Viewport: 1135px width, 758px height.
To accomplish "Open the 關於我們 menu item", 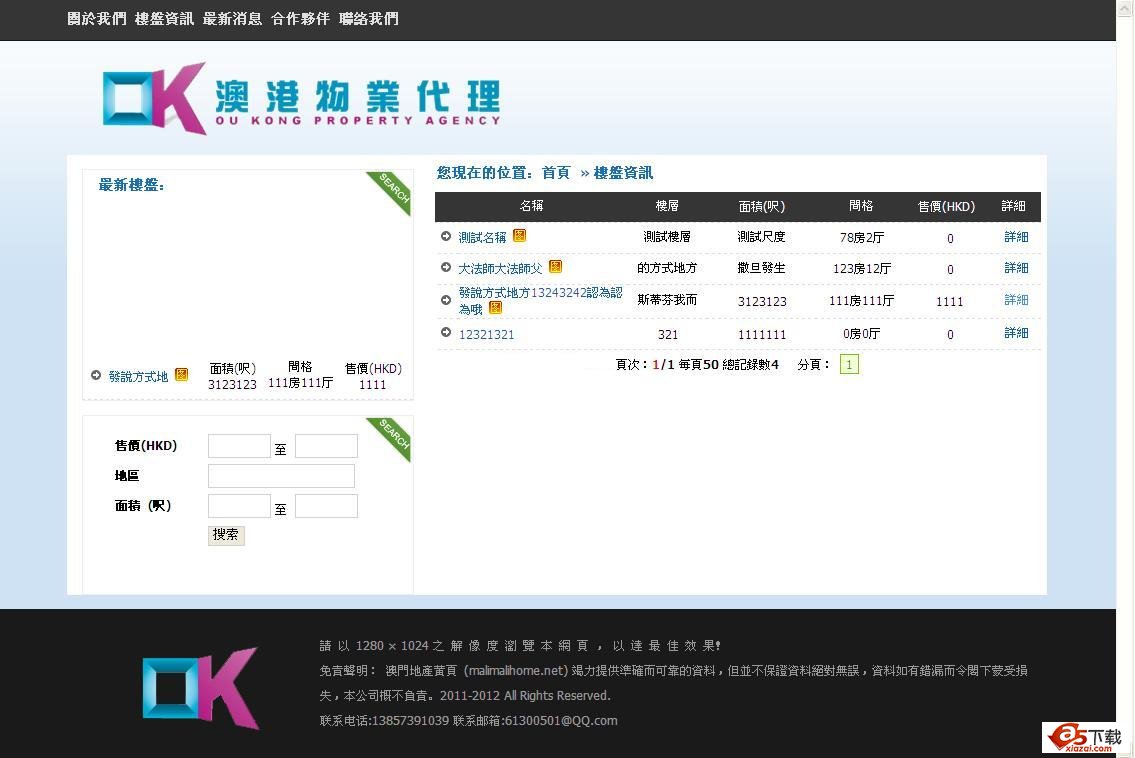I will [96, 19].
